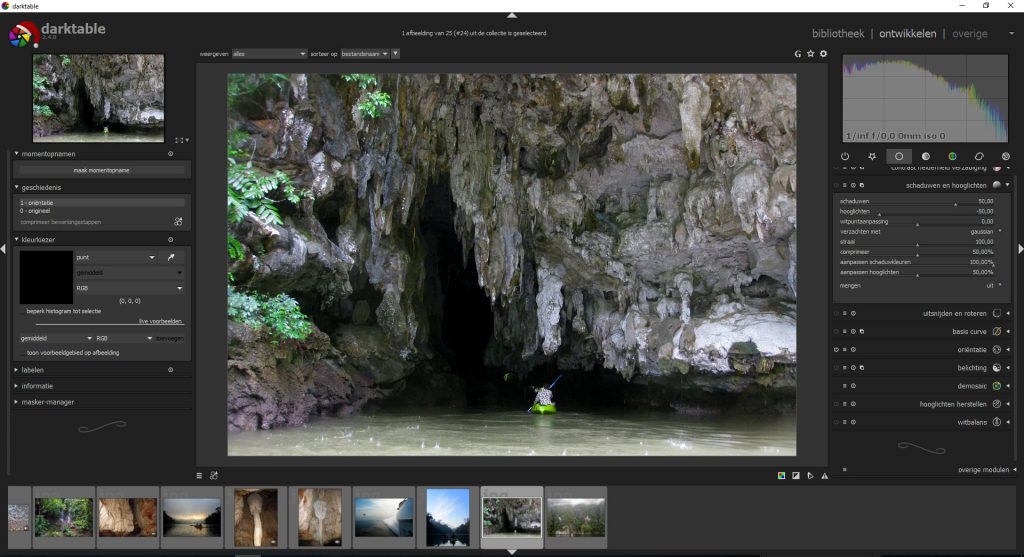Screen dimensions: 1024x557
Task: Click basis curve module icon
Action: pyautogui.click(x=997, y=332)
